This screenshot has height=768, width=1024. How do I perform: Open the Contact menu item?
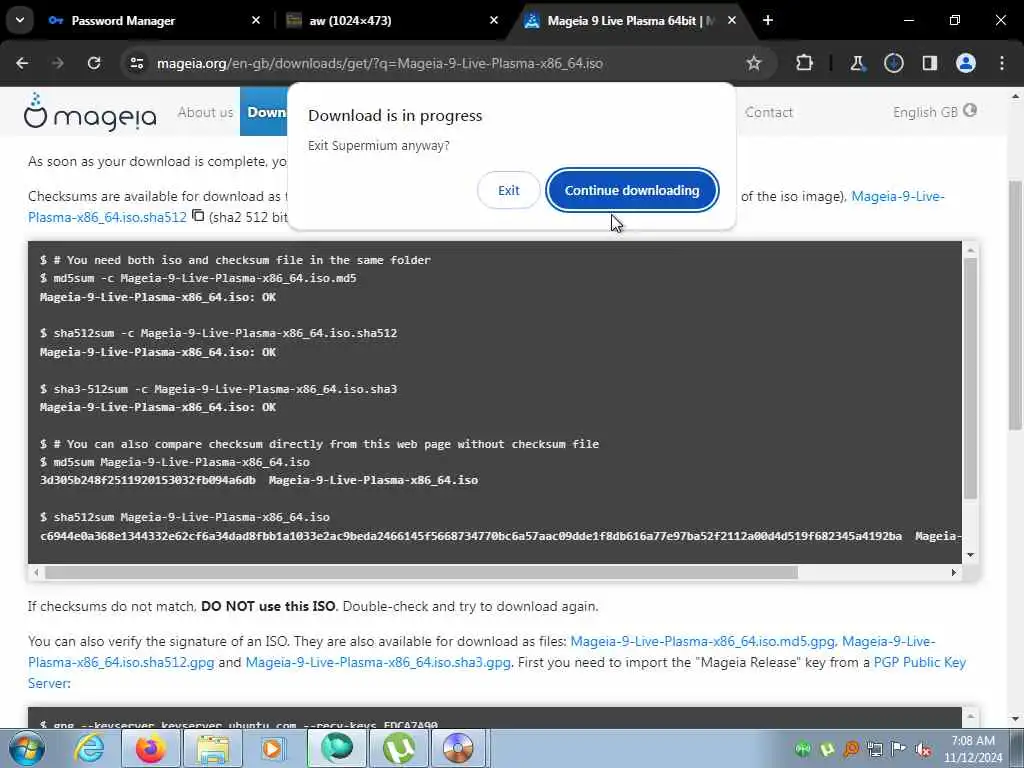(x=769, y=112)
